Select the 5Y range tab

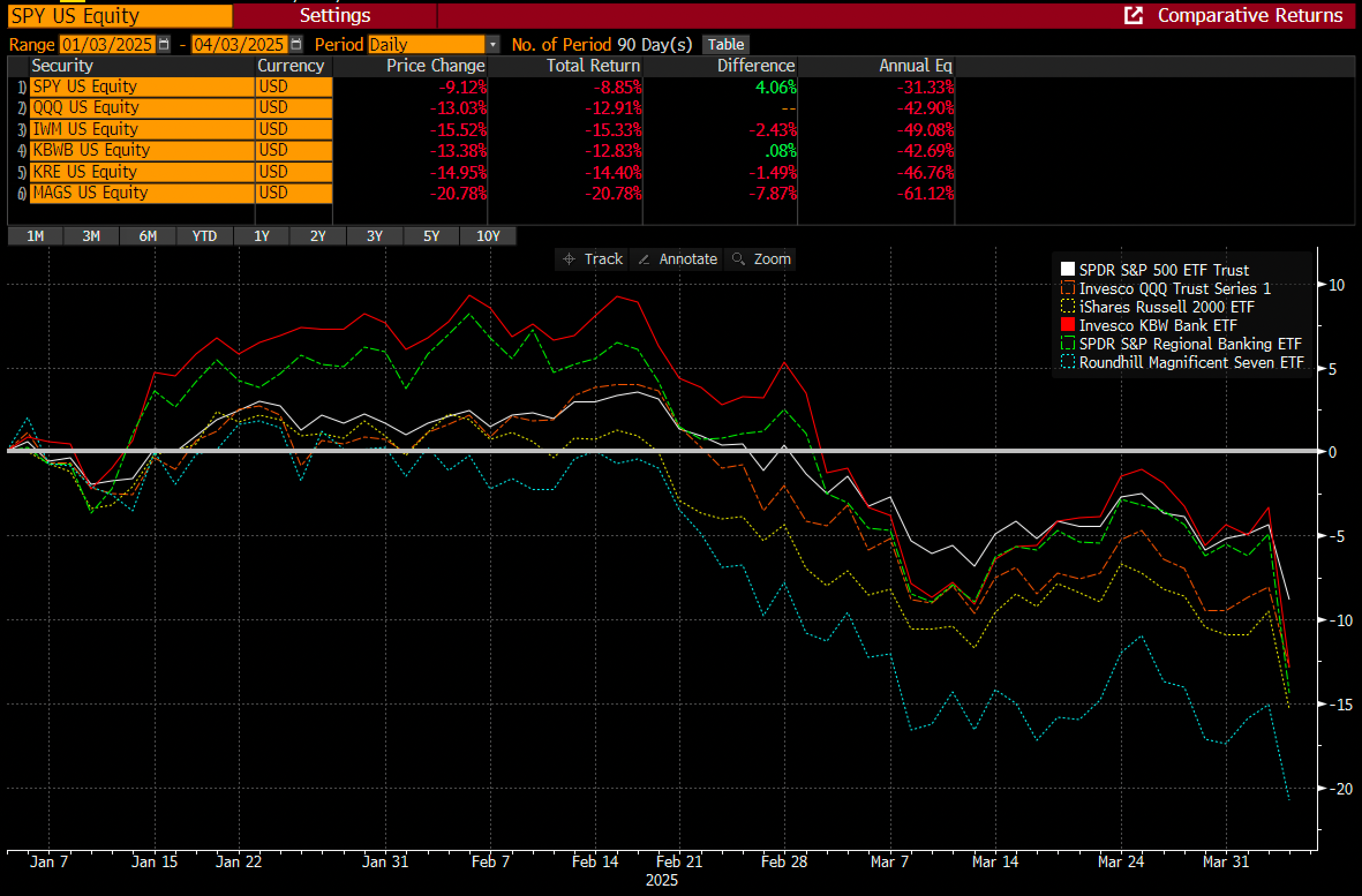click(431, 236)
